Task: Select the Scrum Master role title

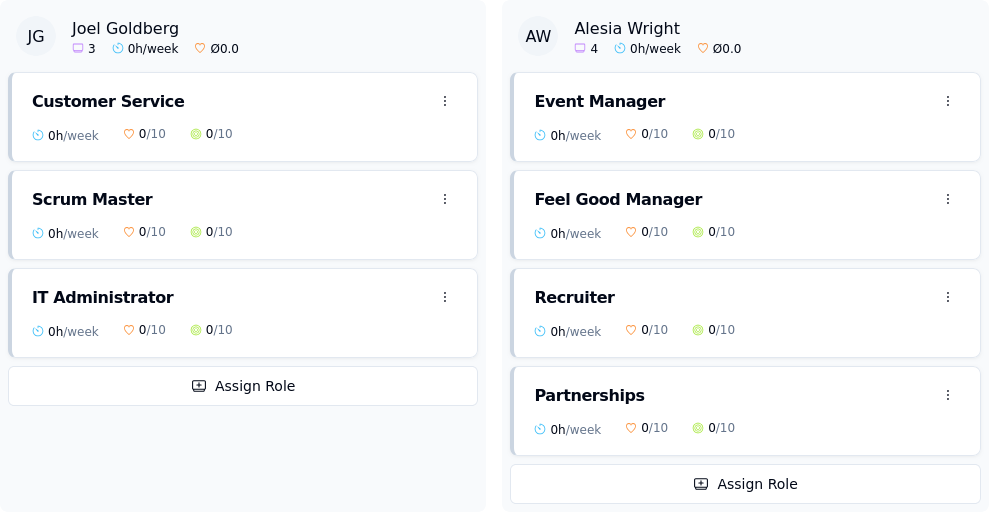Action: pos(92,199)
